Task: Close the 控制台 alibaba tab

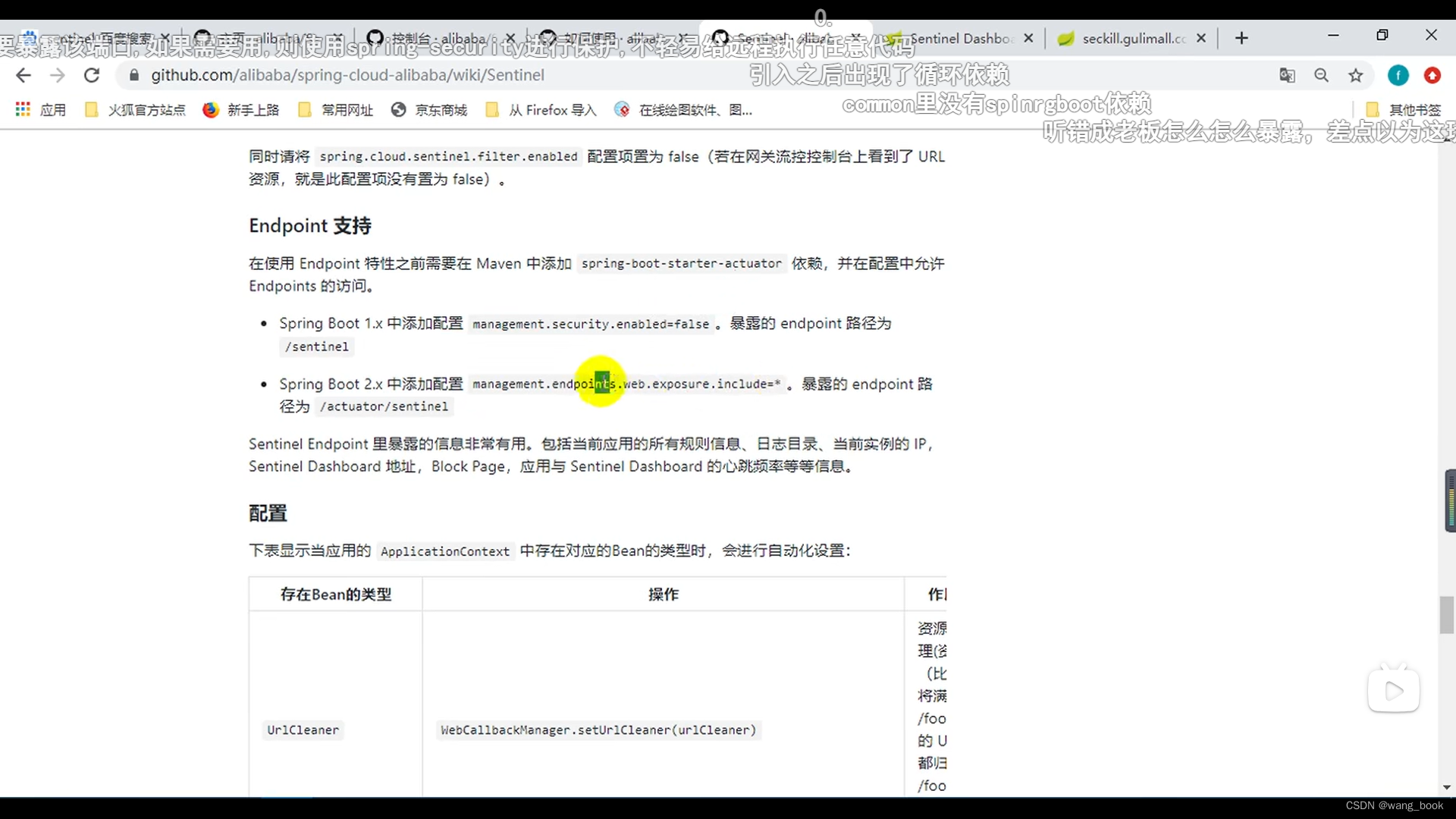Action: tap(510, 38)
